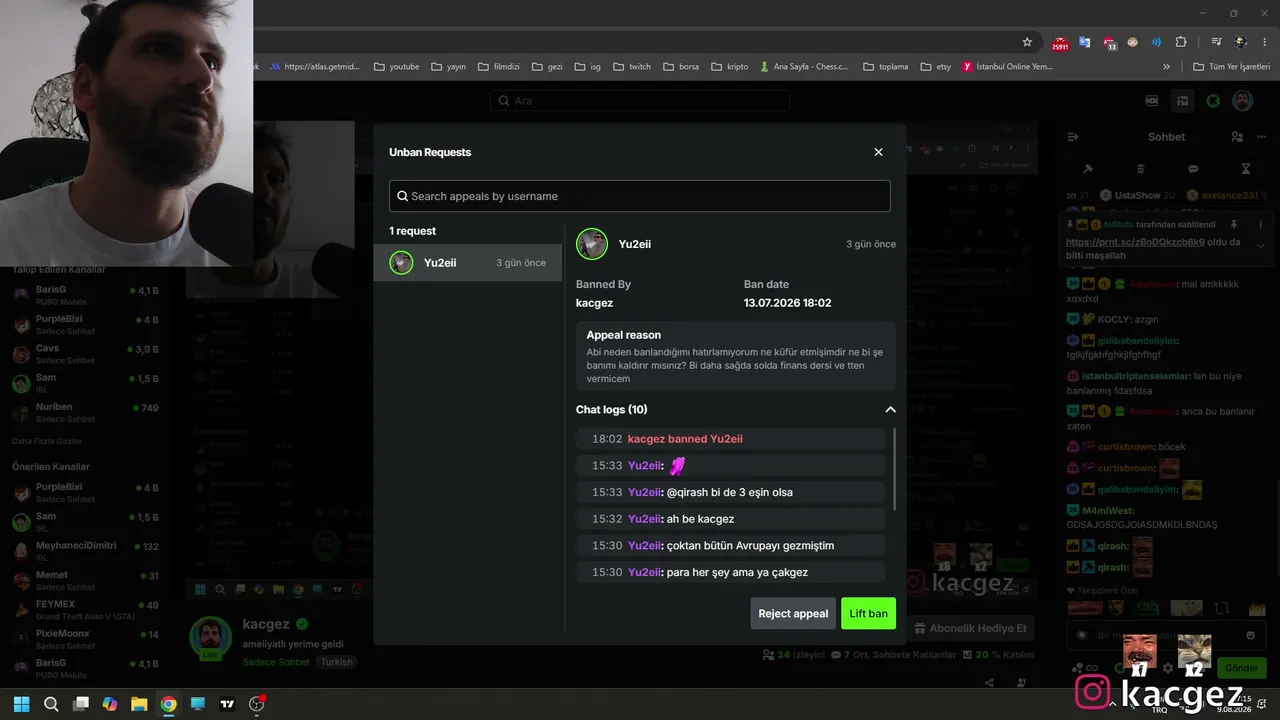Reject the appeal from Yu2eii
The height and width of the screenshot is (720, 1280).
793,614
